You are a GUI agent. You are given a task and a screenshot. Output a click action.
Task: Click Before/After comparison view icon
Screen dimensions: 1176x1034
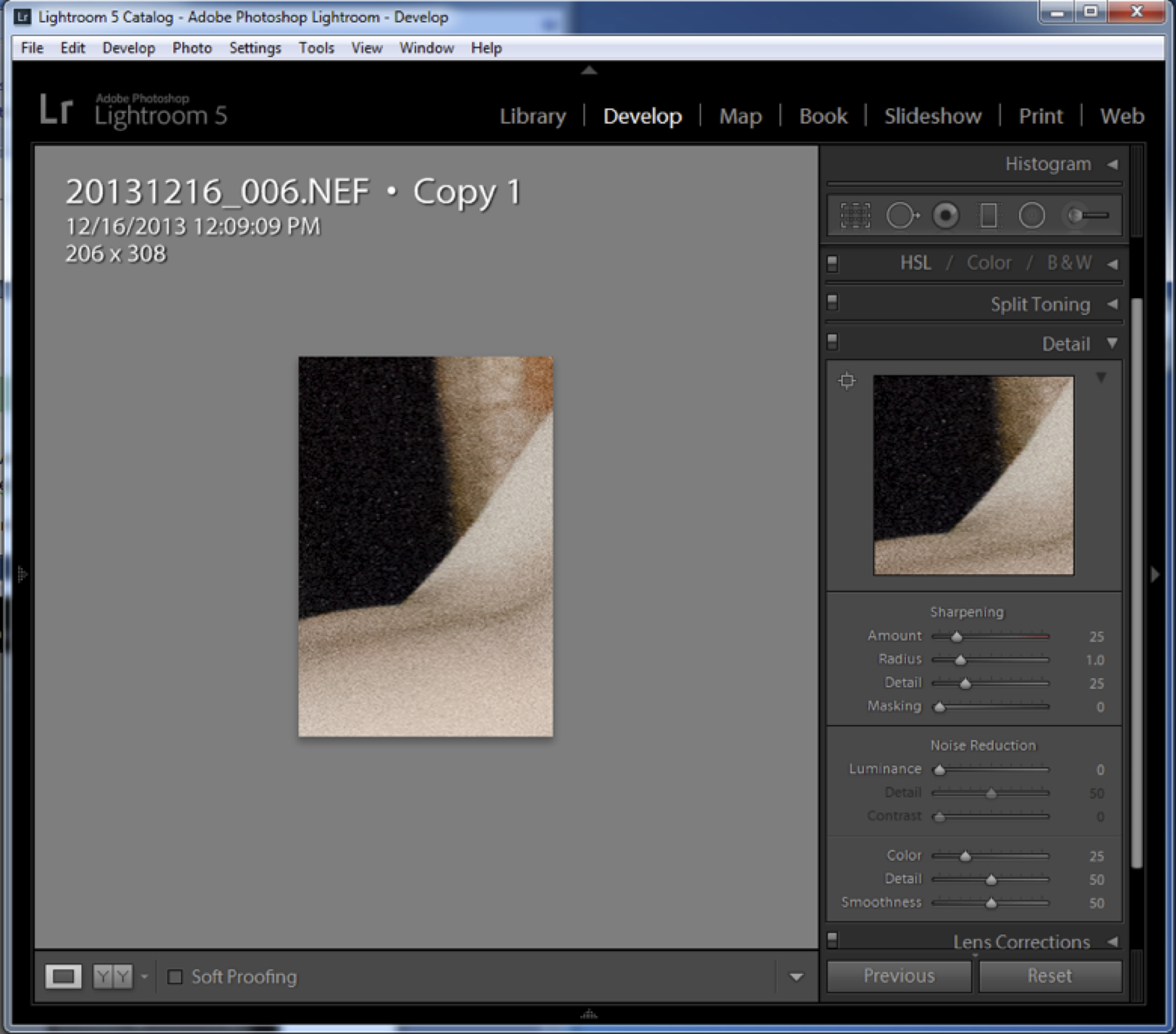point(113,977)
